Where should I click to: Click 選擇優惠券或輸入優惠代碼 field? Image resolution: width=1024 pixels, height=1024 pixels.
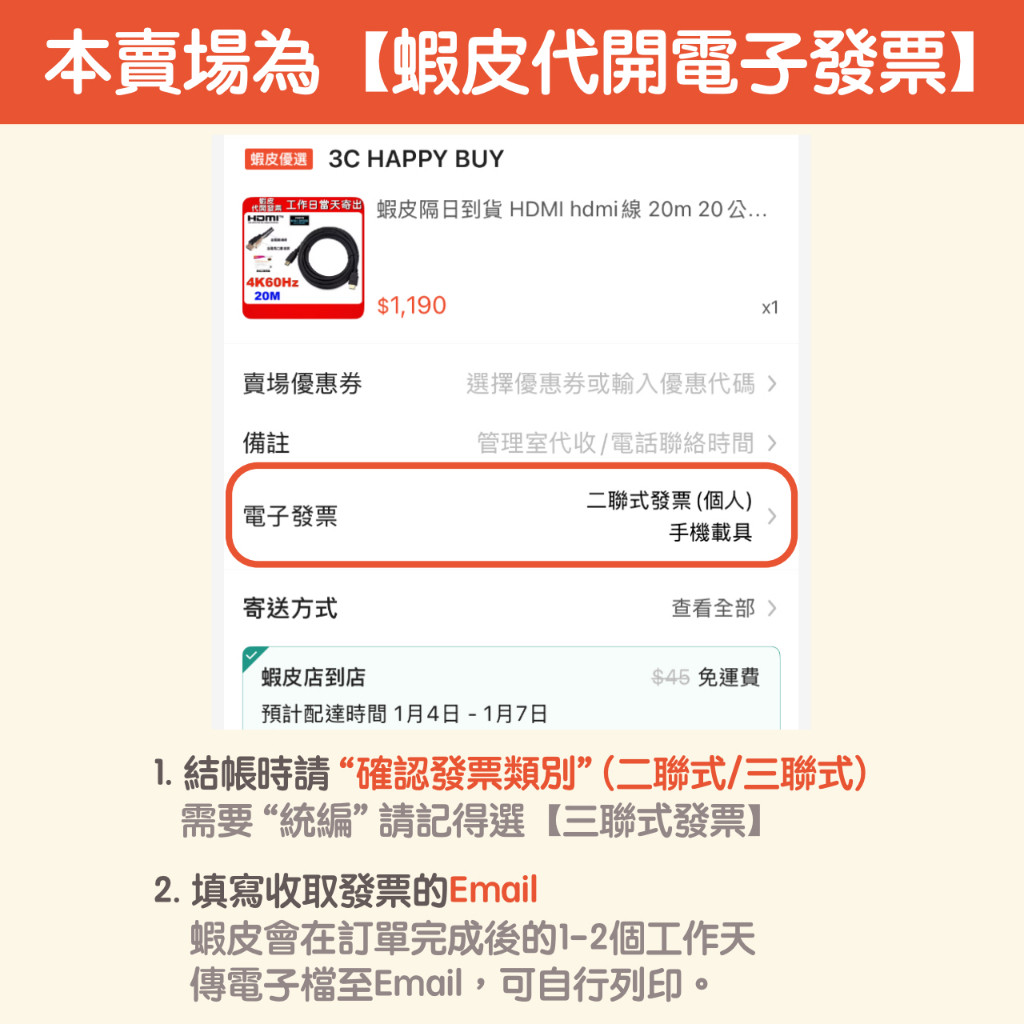(611, 383)
